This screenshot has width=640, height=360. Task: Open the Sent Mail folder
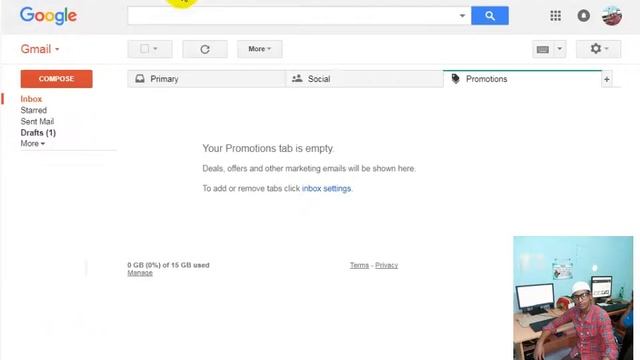(x=37, y=122)
